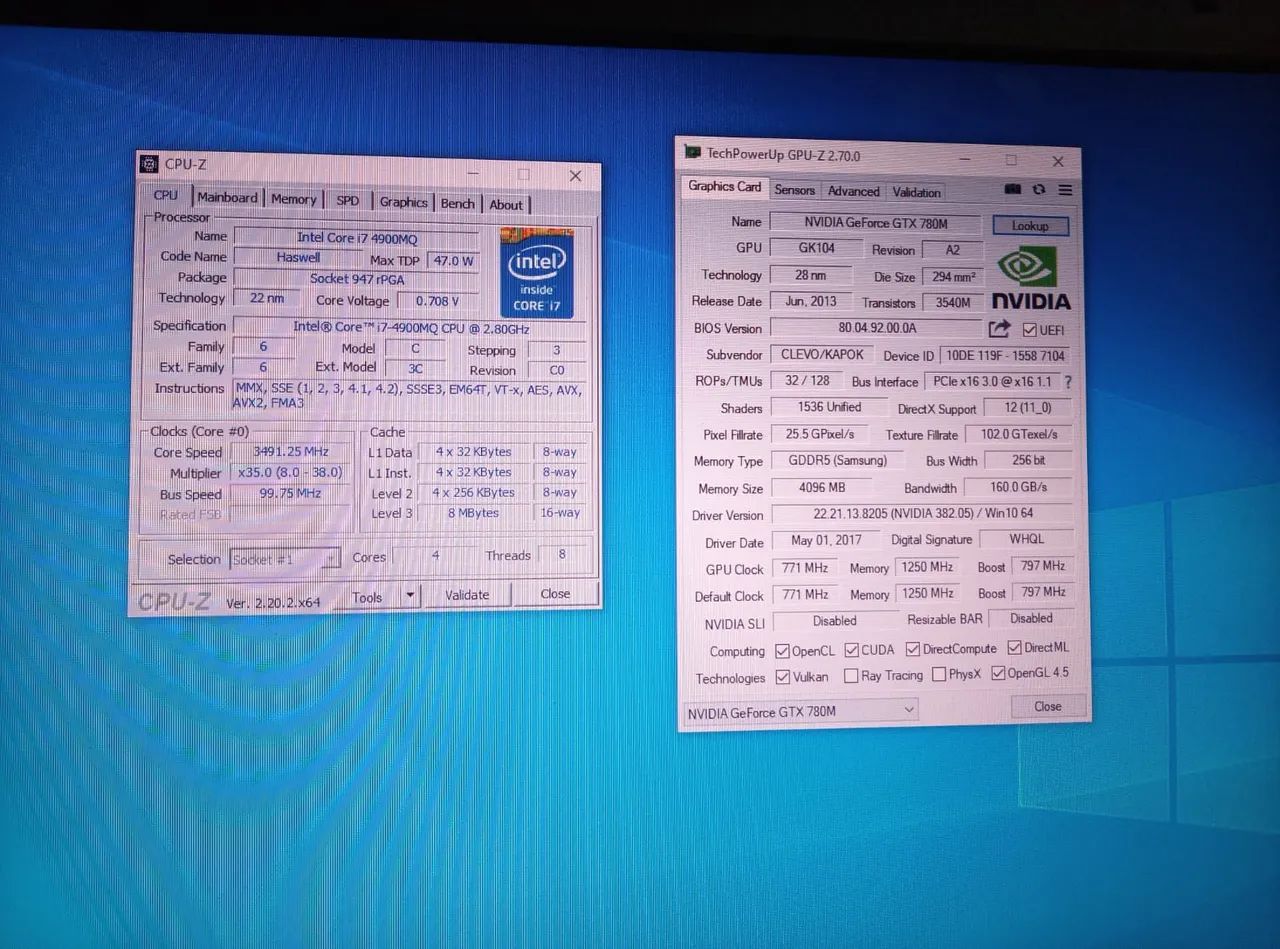Toggle the OpenGL 4.5 checkbox
1280x949 pixels.
(x=998, y=673)
